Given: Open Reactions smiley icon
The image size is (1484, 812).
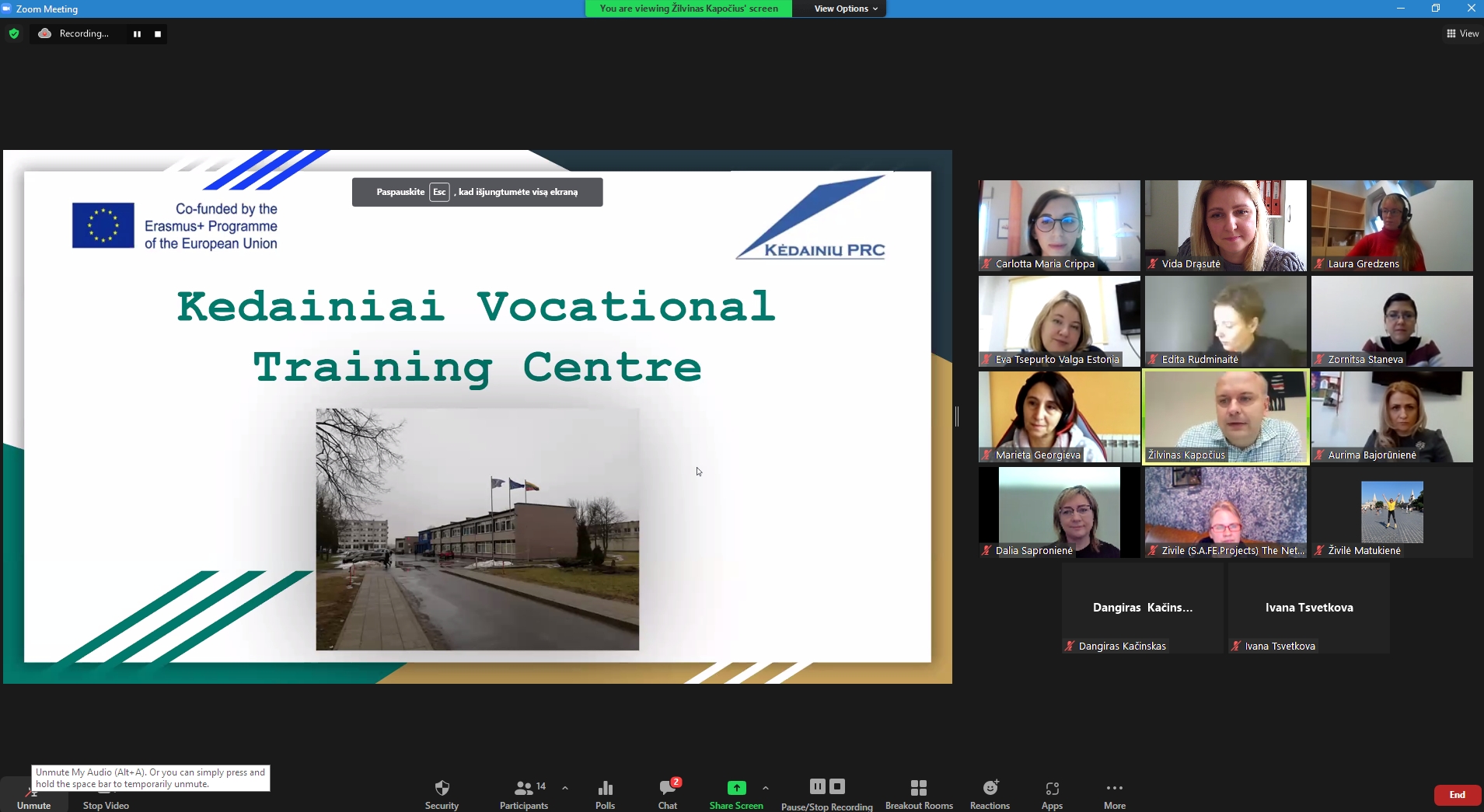Looking at the screenshot, I should pyautogui.click(x=990, y=788).
